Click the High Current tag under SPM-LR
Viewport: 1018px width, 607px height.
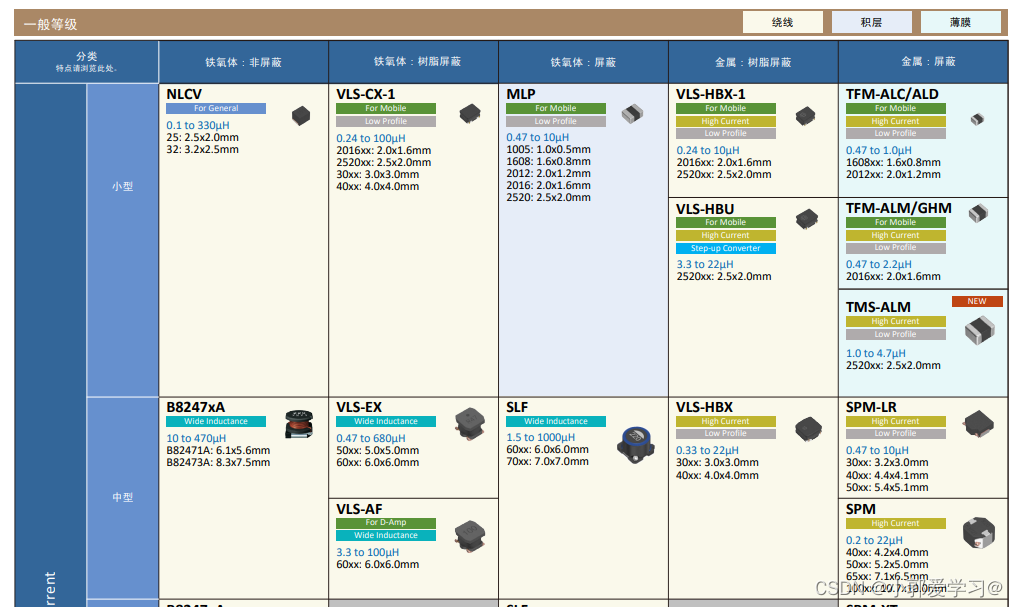[x=896, y=421]
